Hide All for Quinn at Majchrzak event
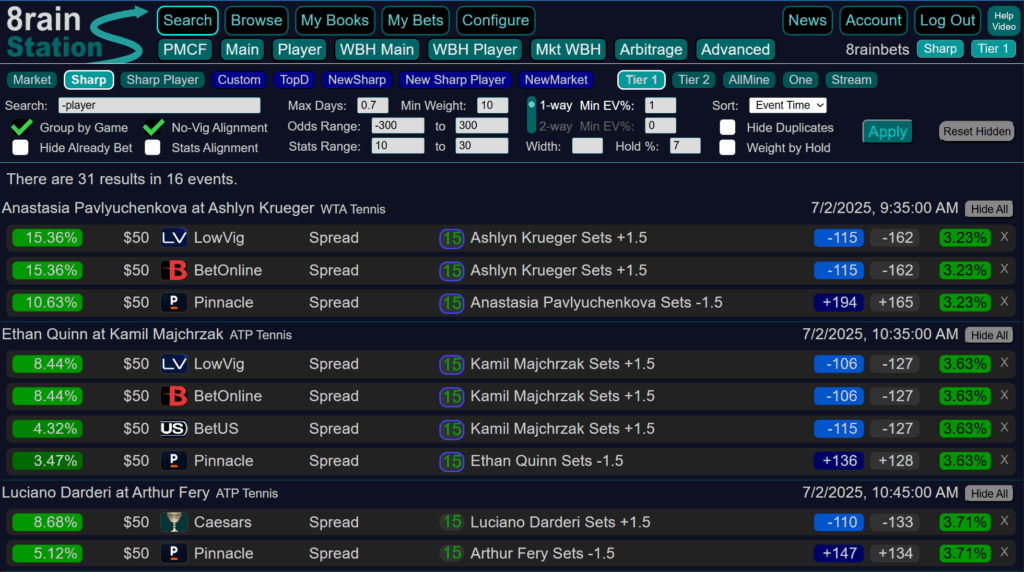 [989, 335]
